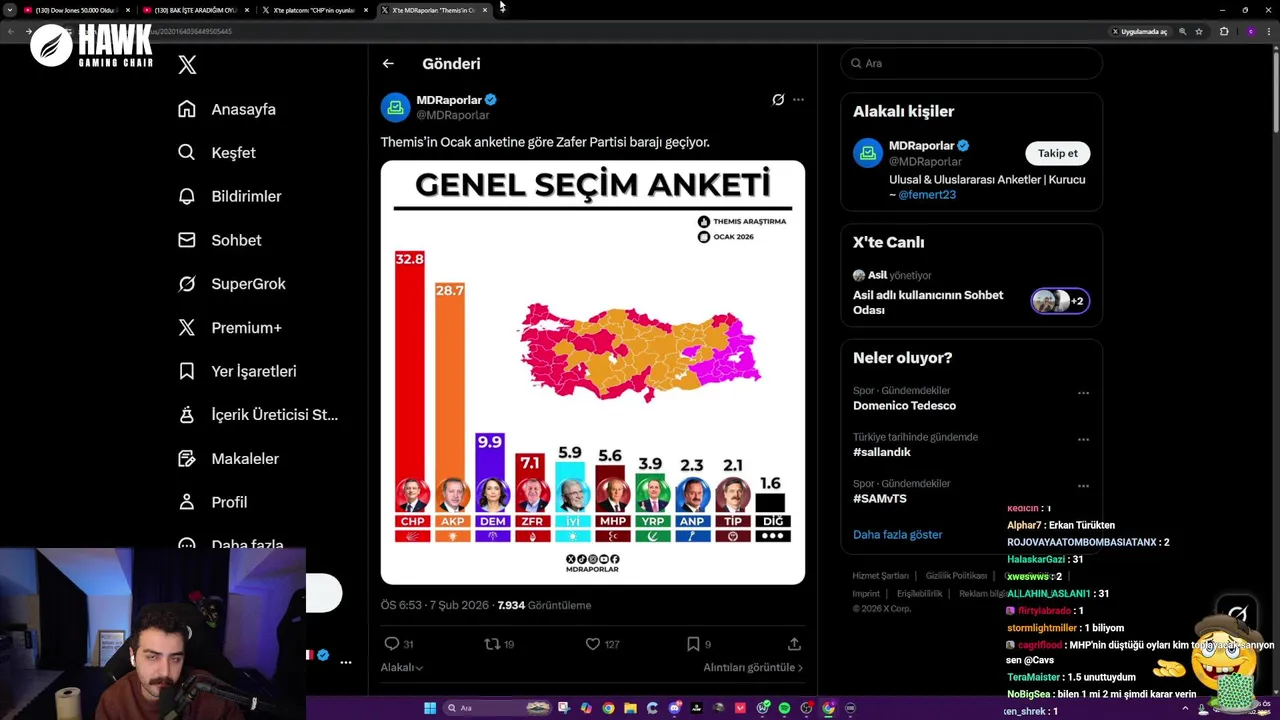Switch to the BAK İŞTE ARADIĞIM tab
Image resolution: width=1280 pixels, height=720 pixels.
195,10
